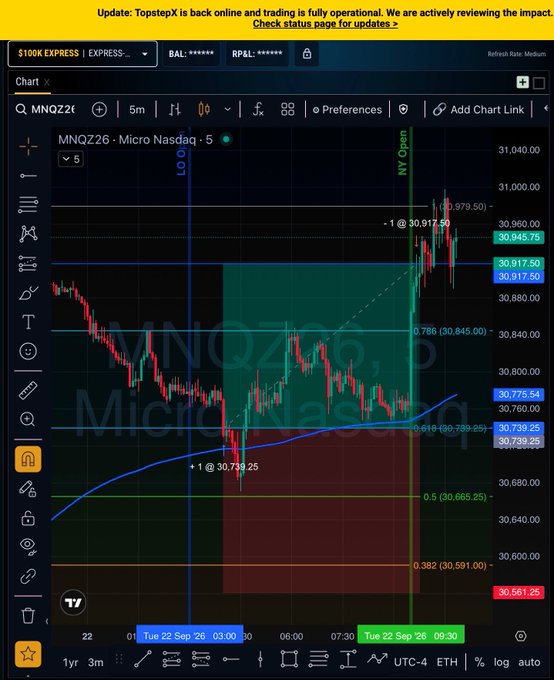Hide all drawings with eye icon
Image resolution: width=554 pixels, height=680 pixels.
(x=28, y=546)
